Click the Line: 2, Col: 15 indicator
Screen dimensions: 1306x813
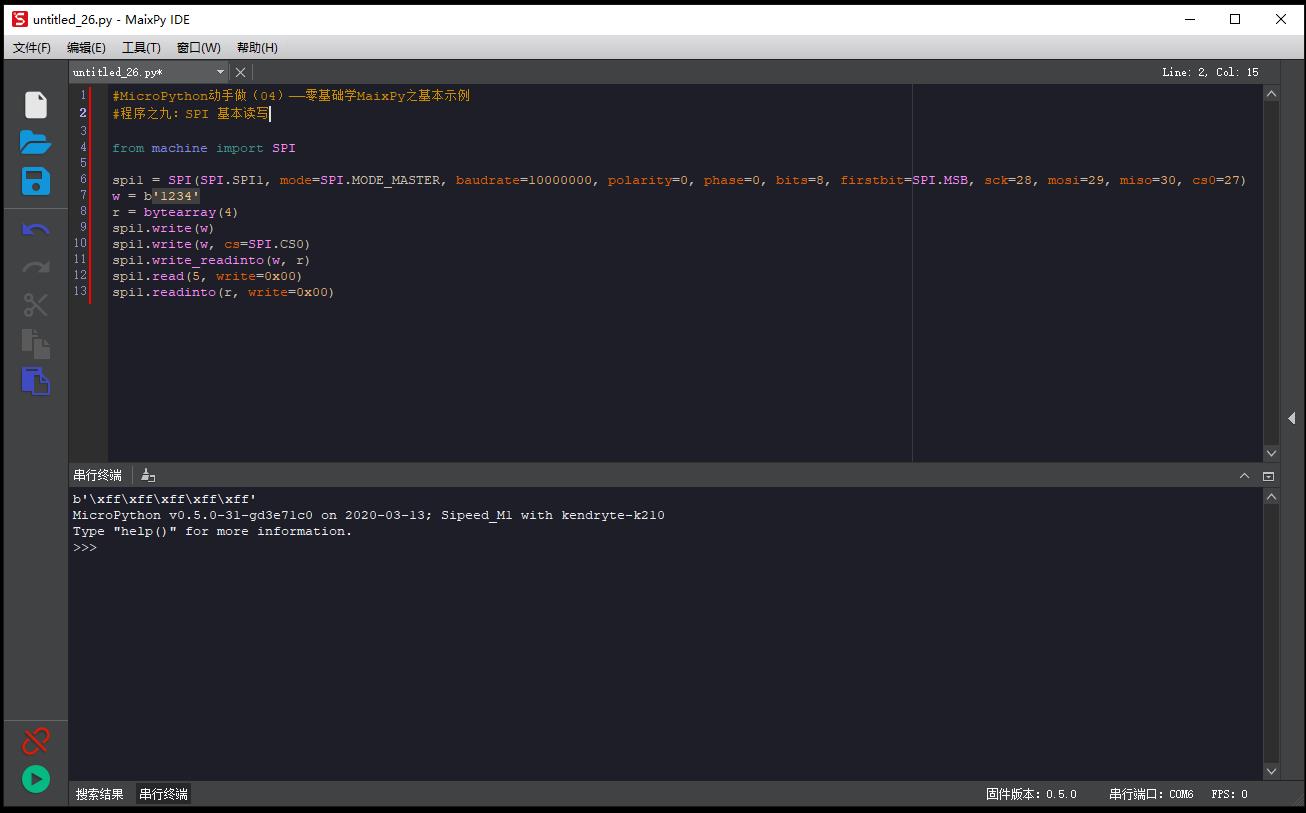coord(1210,72)
